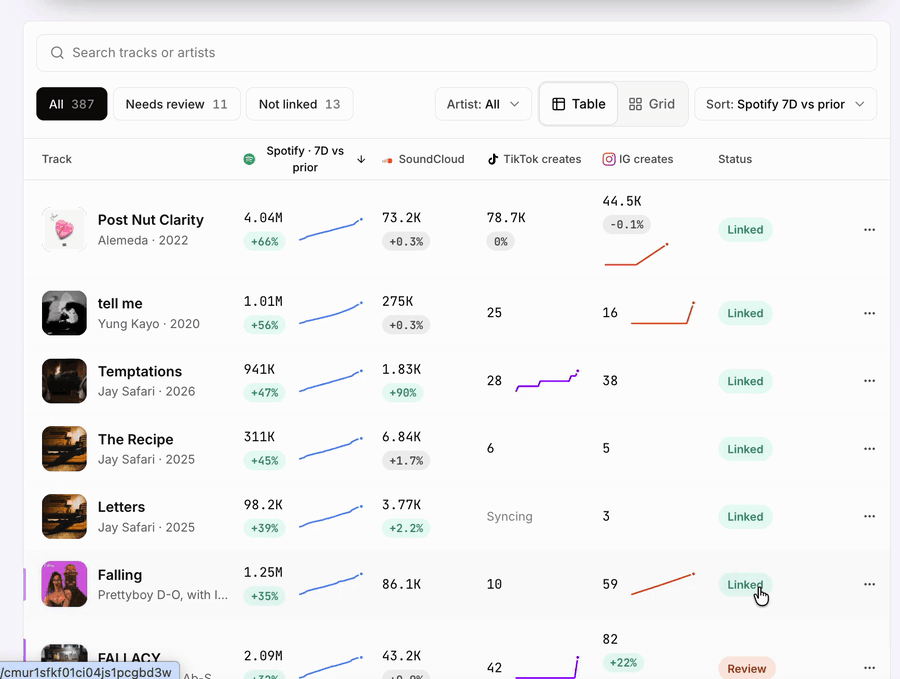
Task: Select the Not linked filter tab
Action: click(x=300, y=104)
